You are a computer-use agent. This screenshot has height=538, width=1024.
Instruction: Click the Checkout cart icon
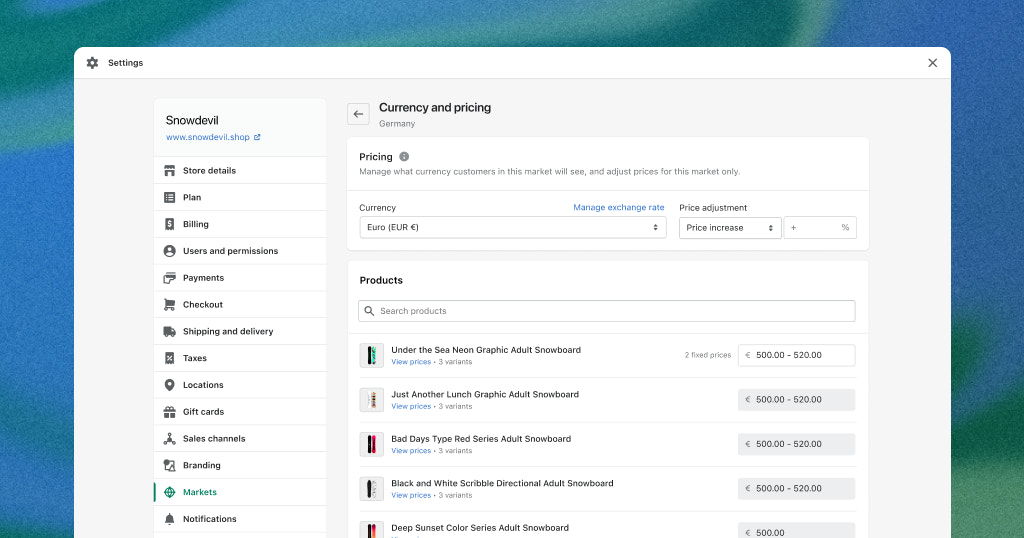coord(170,305)
